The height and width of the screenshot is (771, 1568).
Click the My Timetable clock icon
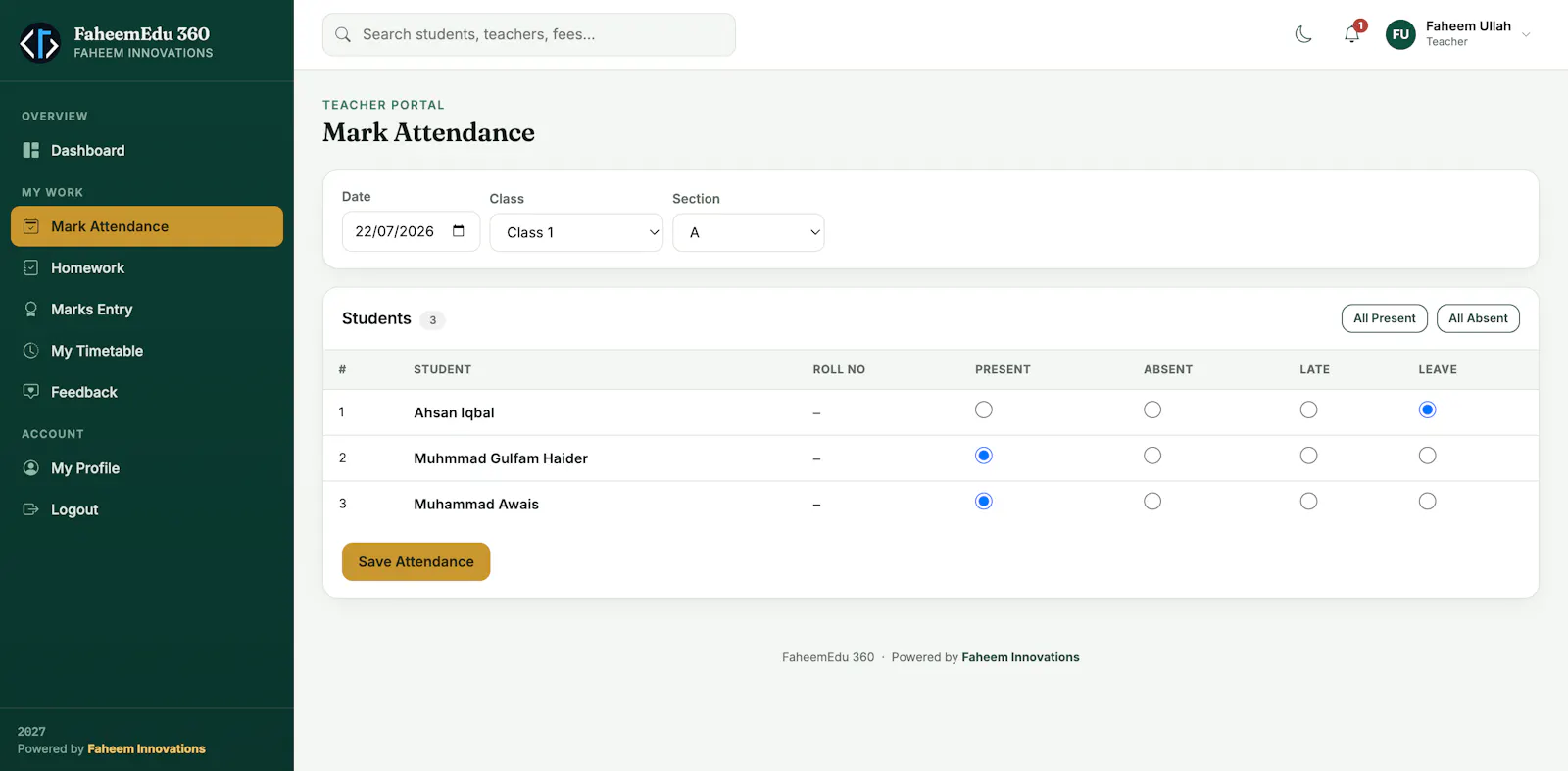tap(31, 351)
